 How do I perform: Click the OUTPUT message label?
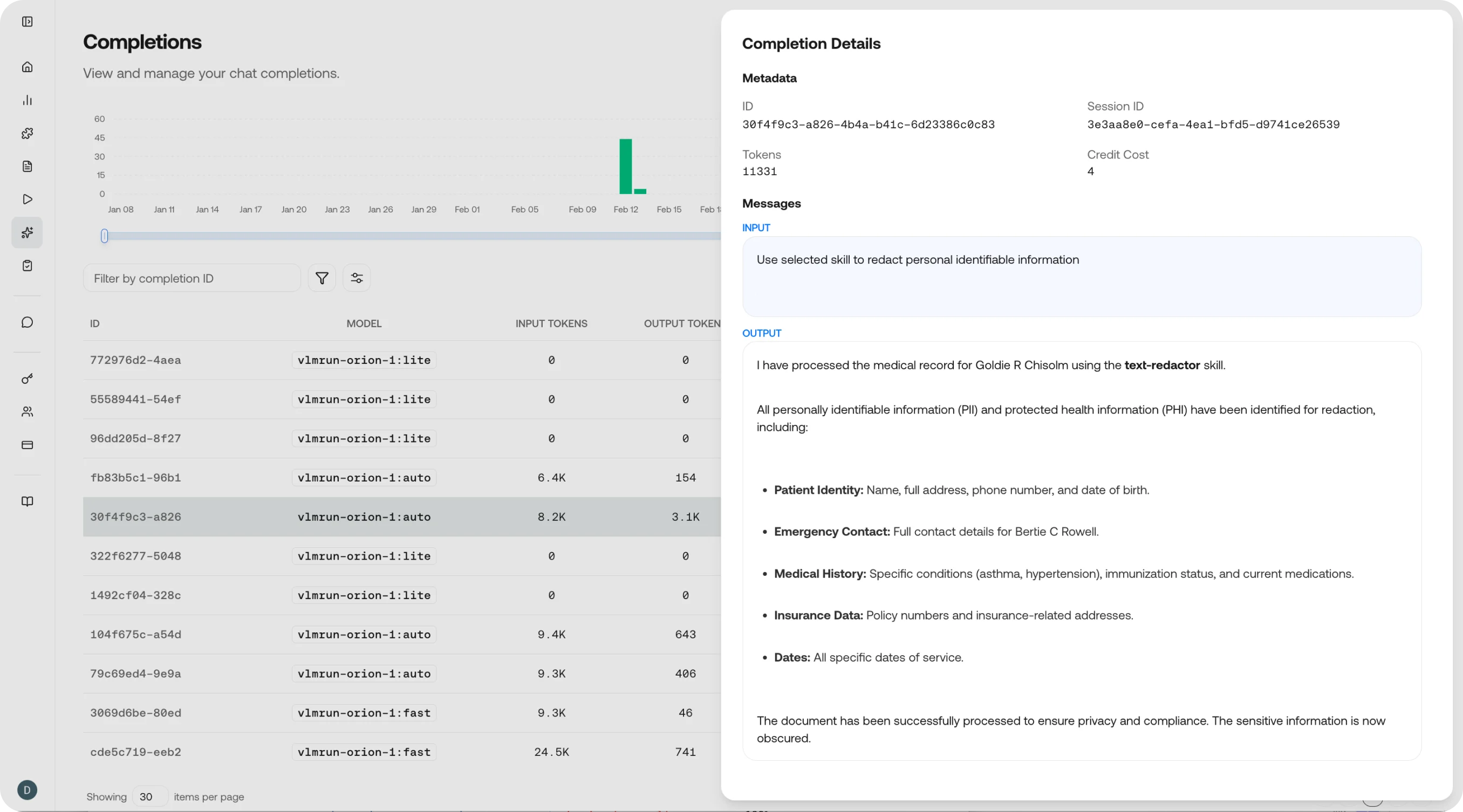click(762, 333)
